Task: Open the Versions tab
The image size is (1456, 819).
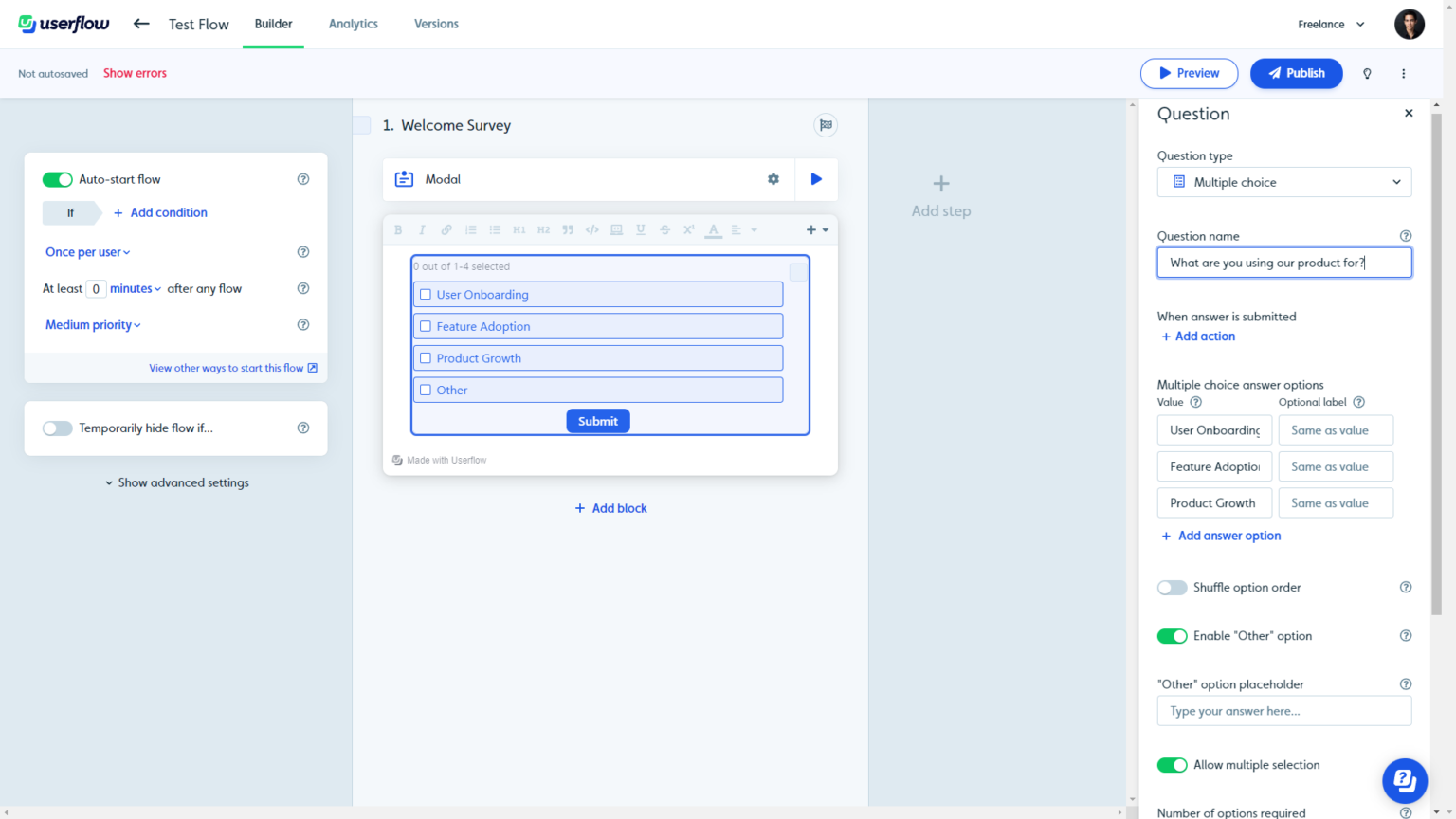Action: tap(436, 24)
